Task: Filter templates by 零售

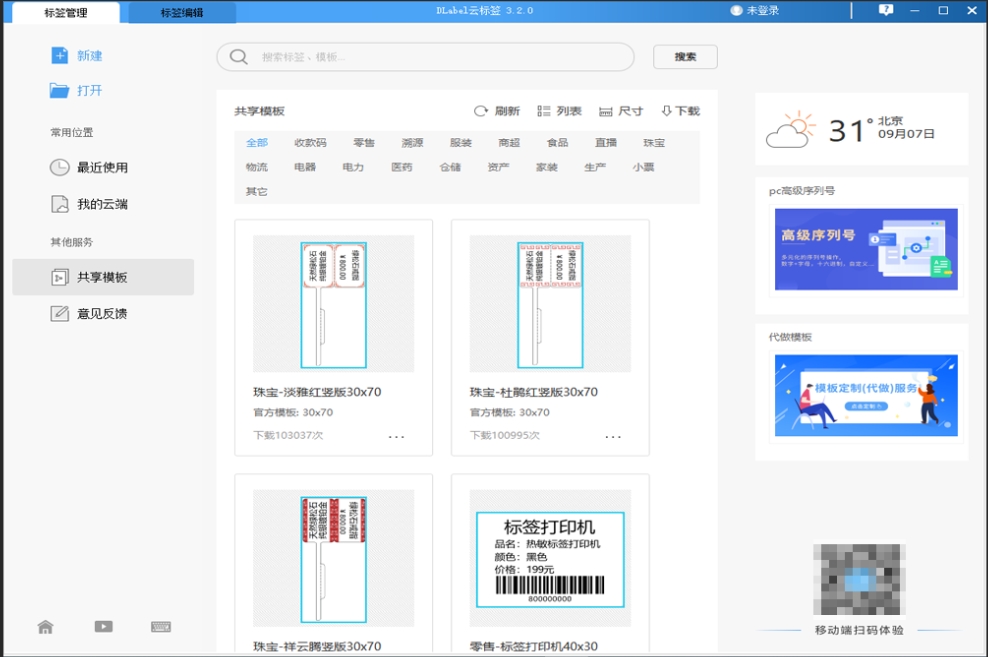Action: [364, 142]
